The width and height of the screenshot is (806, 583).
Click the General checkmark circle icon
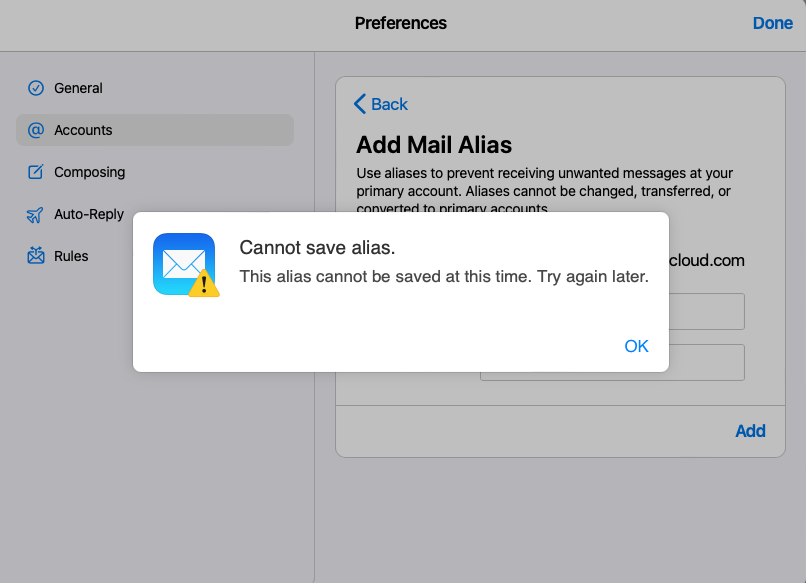coord(35,88)
